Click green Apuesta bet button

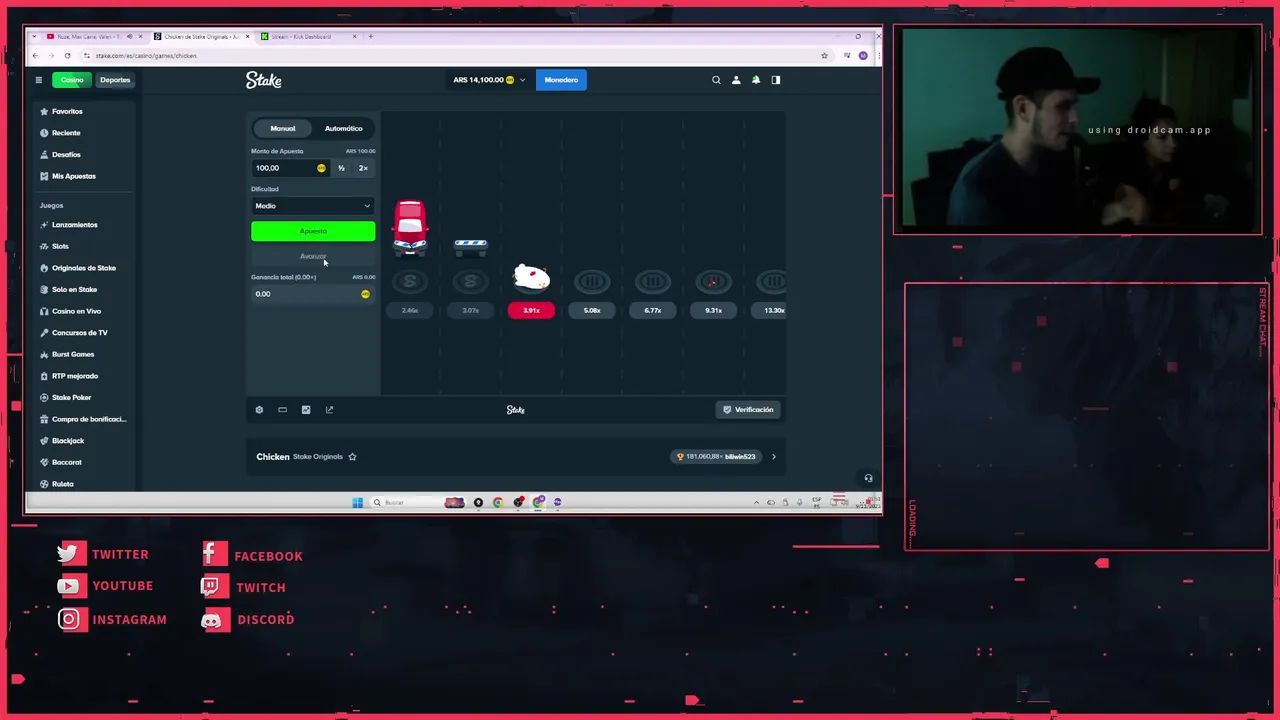[x=313, y=232]
